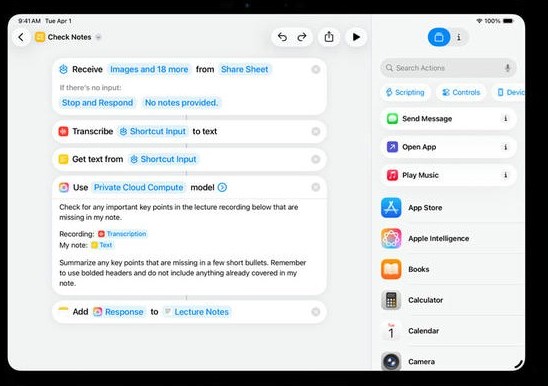This screenshot has width=548, height=386.
Task: Run the shortcut with the play button
Action: [x=356, y=37]
